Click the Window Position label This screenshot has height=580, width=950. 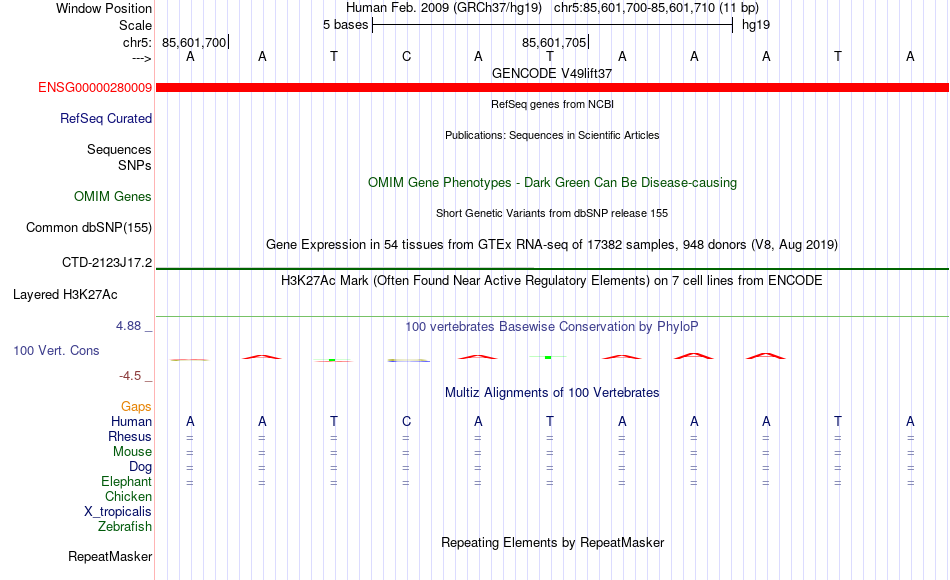[x=104, y=8]
